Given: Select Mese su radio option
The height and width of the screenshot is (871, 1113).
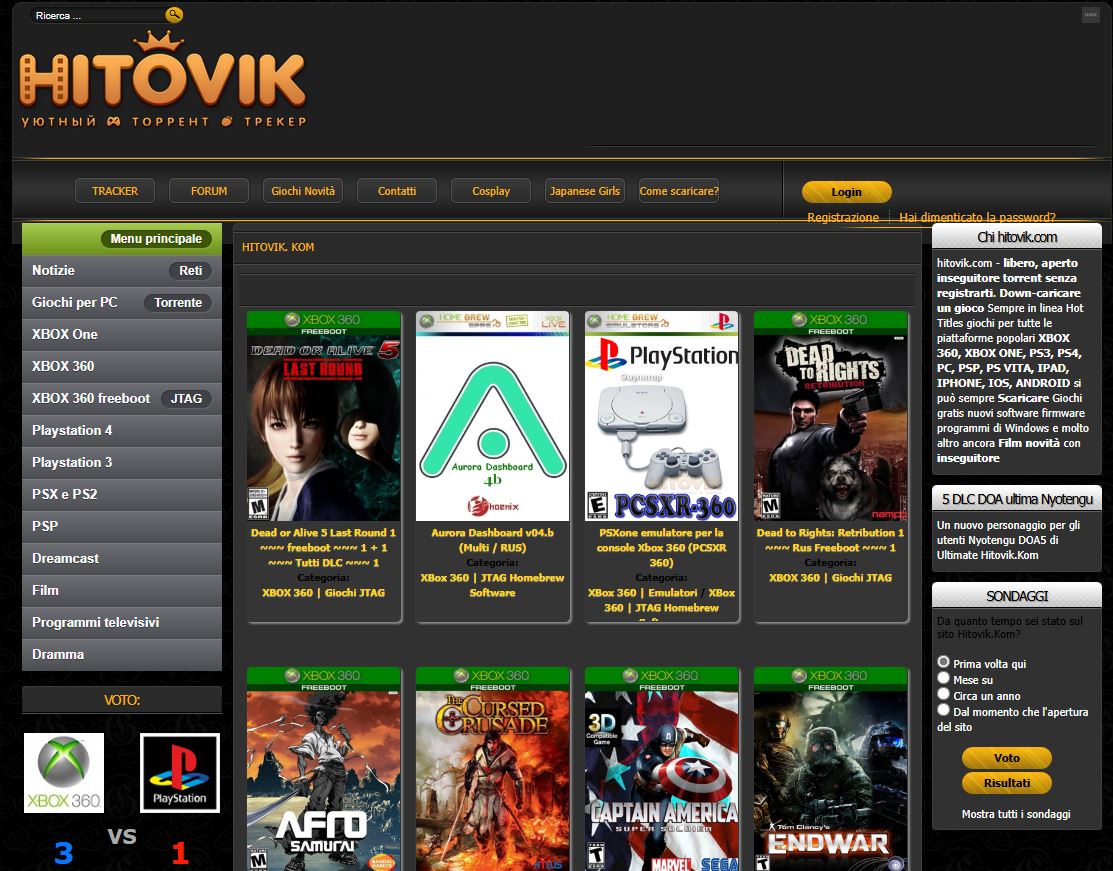Looking at the screenshot, I should click(943, 678).
